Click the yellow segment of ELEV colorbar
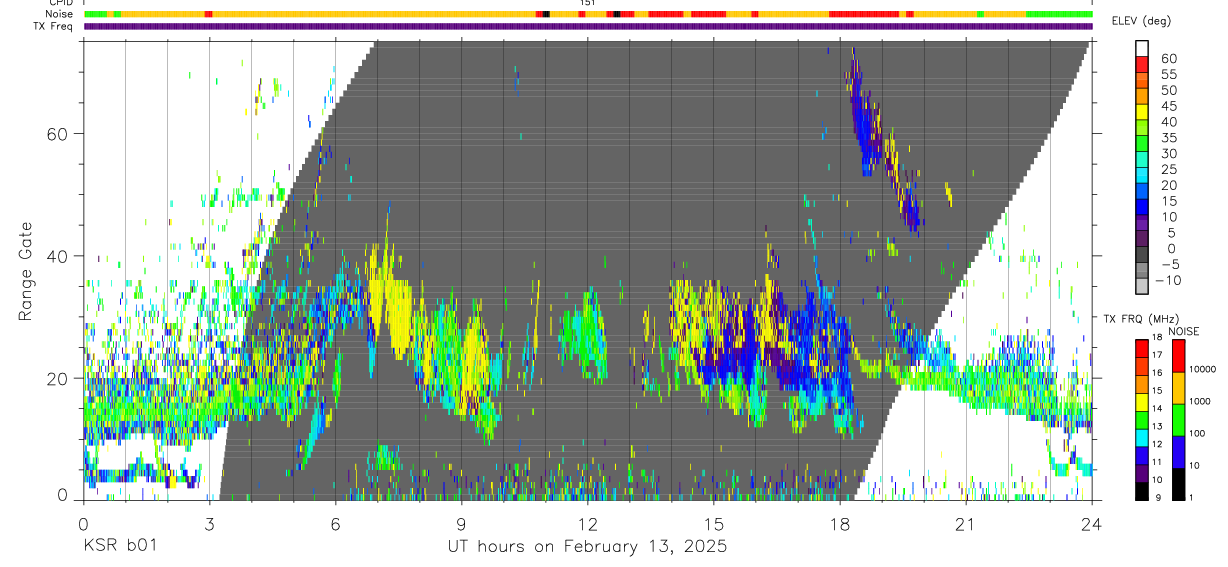Image resolution: width=1228 pixels, height=567 pixels. [x=1142, y=111]
